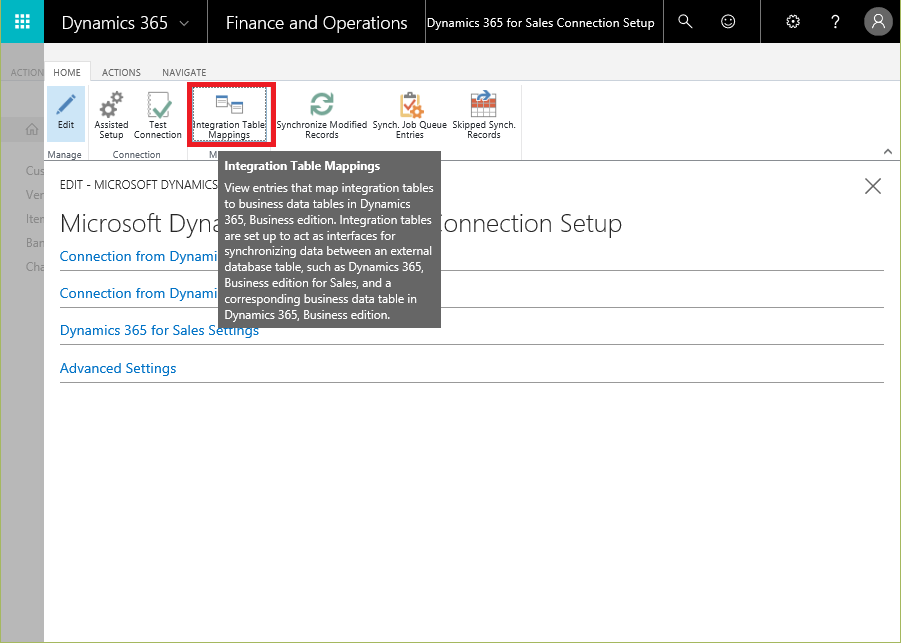Switch to the NAVIGATE ribbon tab

pyautogui.click(x=184, y=72)
